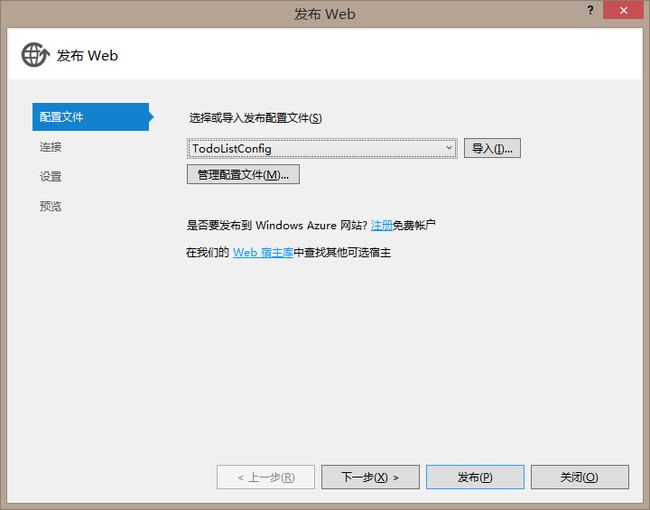Image resolution: width=650 pixels, height=510 pixels.
Task: Open the Web 宿主库 link
Action: pos(263,253)
